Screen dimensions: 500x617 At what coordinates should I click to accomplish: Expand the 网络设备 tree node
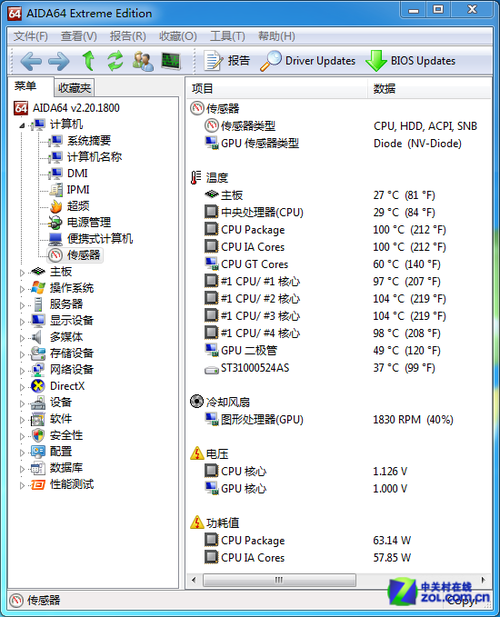coord(22,371)
